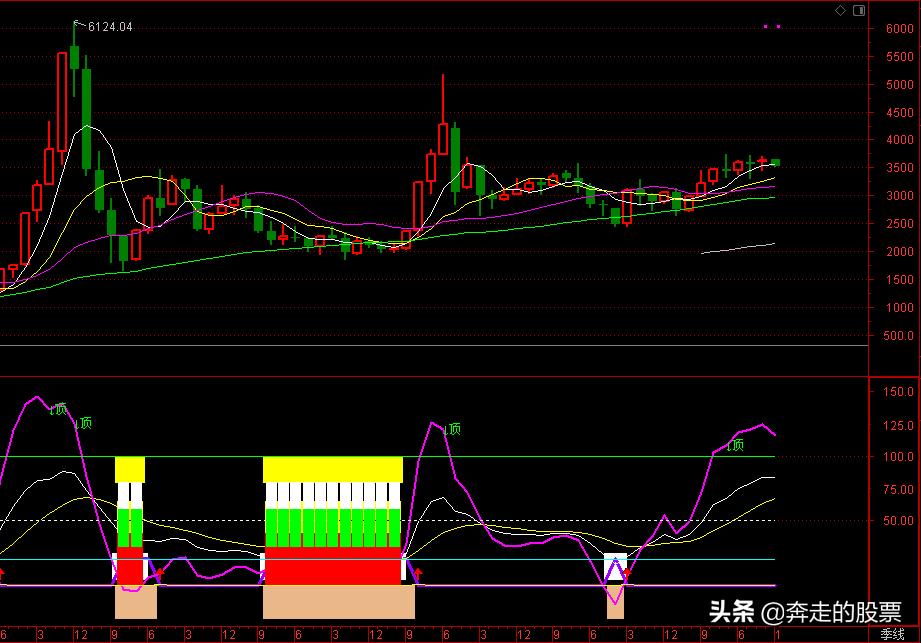Viewport: 921px width, 643px height.
Task: Click the 6124.04 peak price label
Action: point(110,27)
